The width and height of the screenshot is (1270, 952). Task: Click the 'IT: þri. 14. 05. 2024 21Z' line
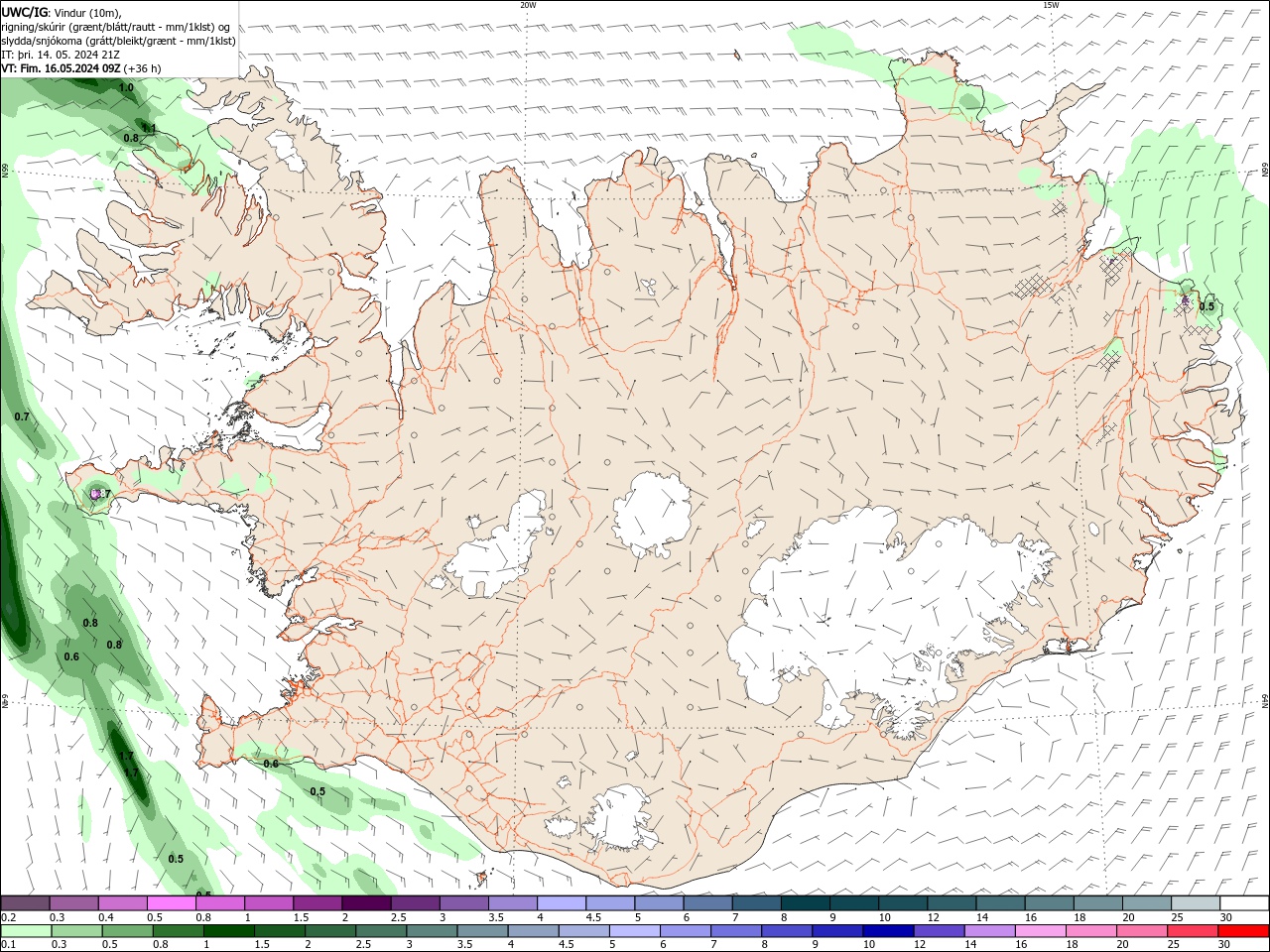tap(62, 55)
